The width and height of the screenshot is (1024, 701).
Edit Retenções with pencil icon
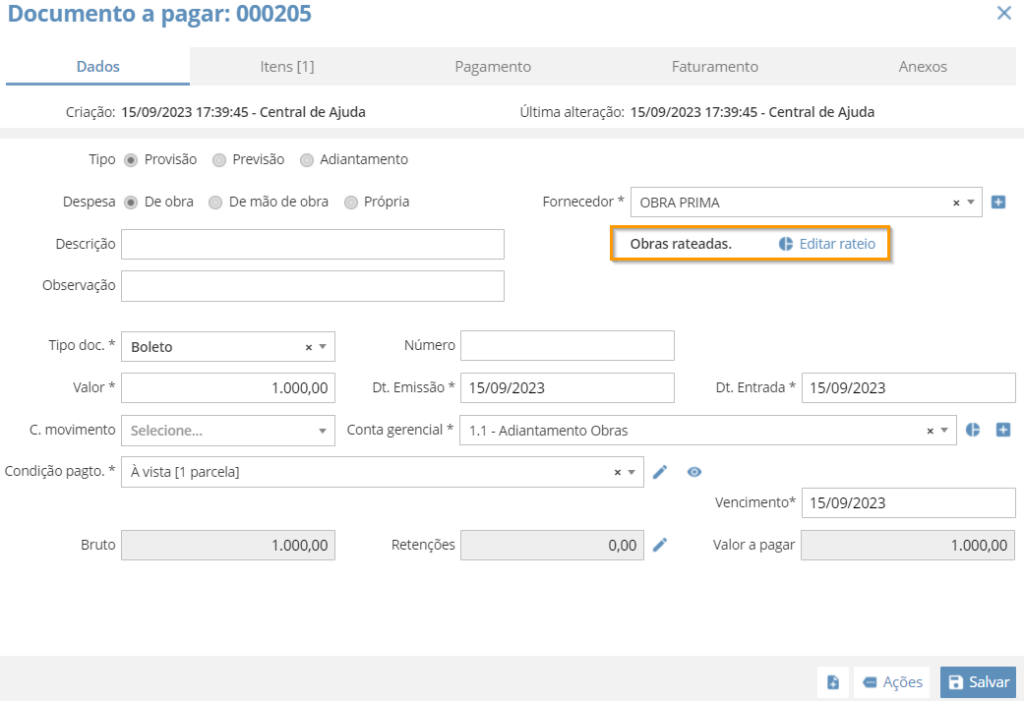(x=660, y=545)
